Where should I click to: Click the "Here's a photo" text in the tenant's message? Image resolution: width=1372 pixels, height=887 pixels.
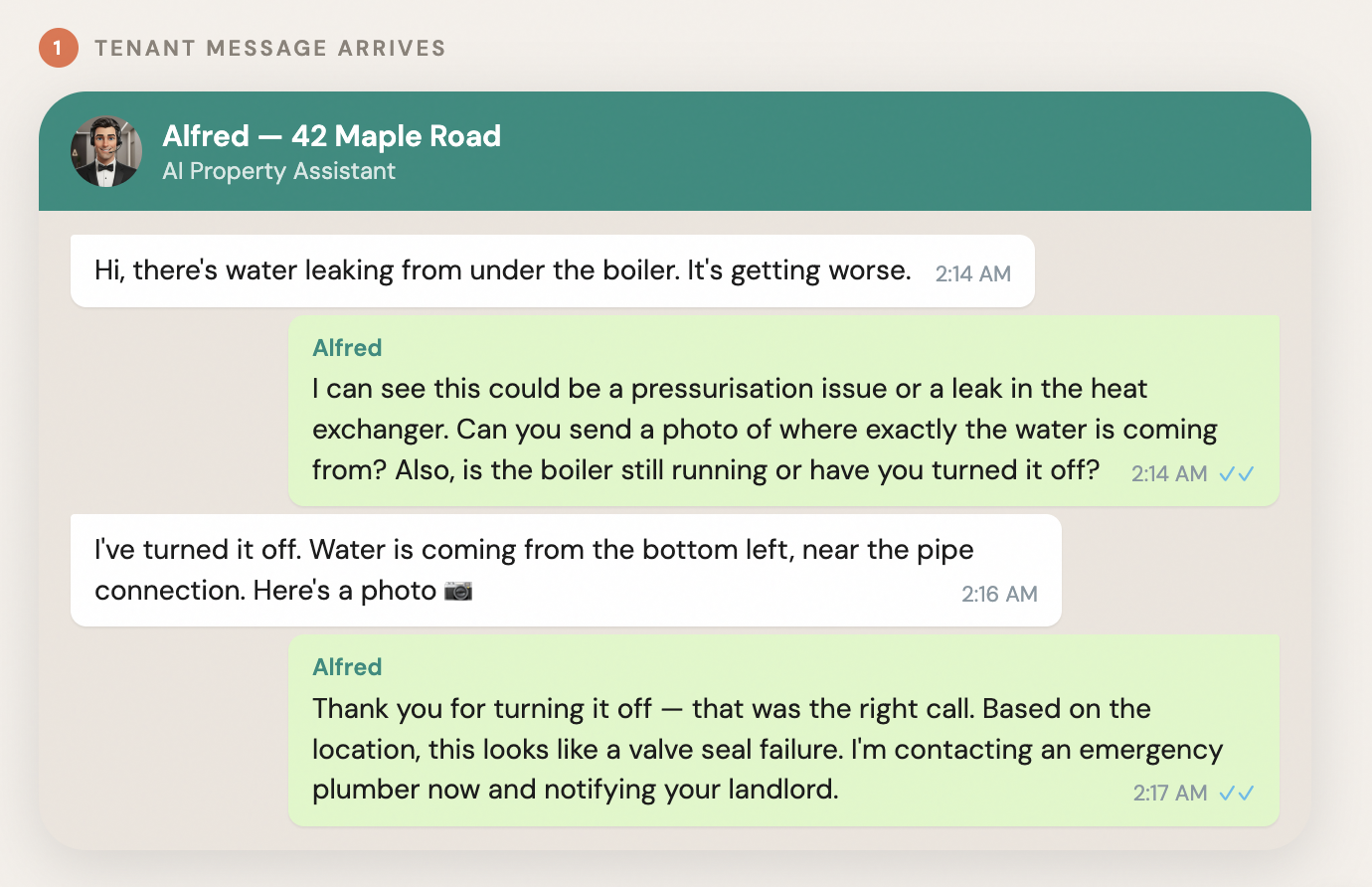click(344, 591)
